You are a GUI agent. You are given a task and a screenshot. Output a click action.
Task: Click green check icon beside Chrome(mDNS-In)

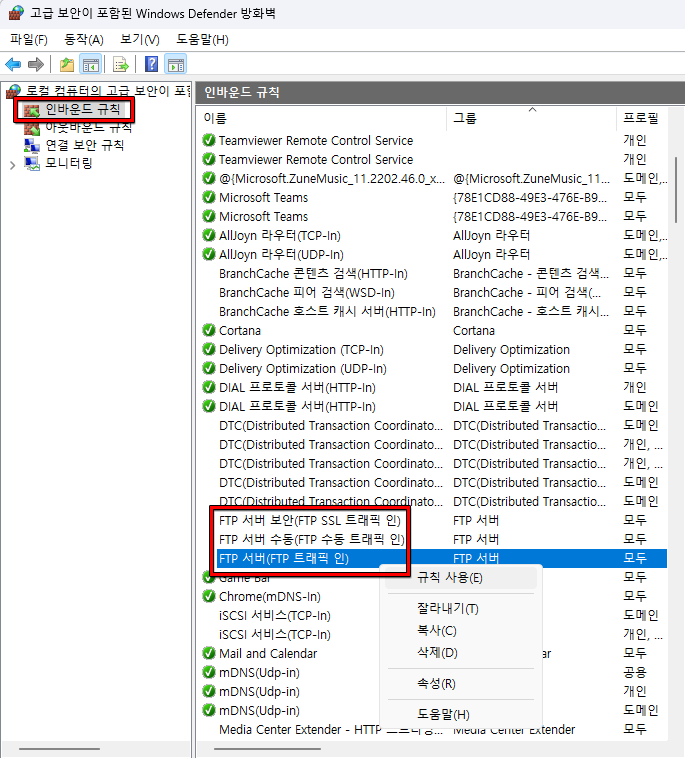pos(209,596)
